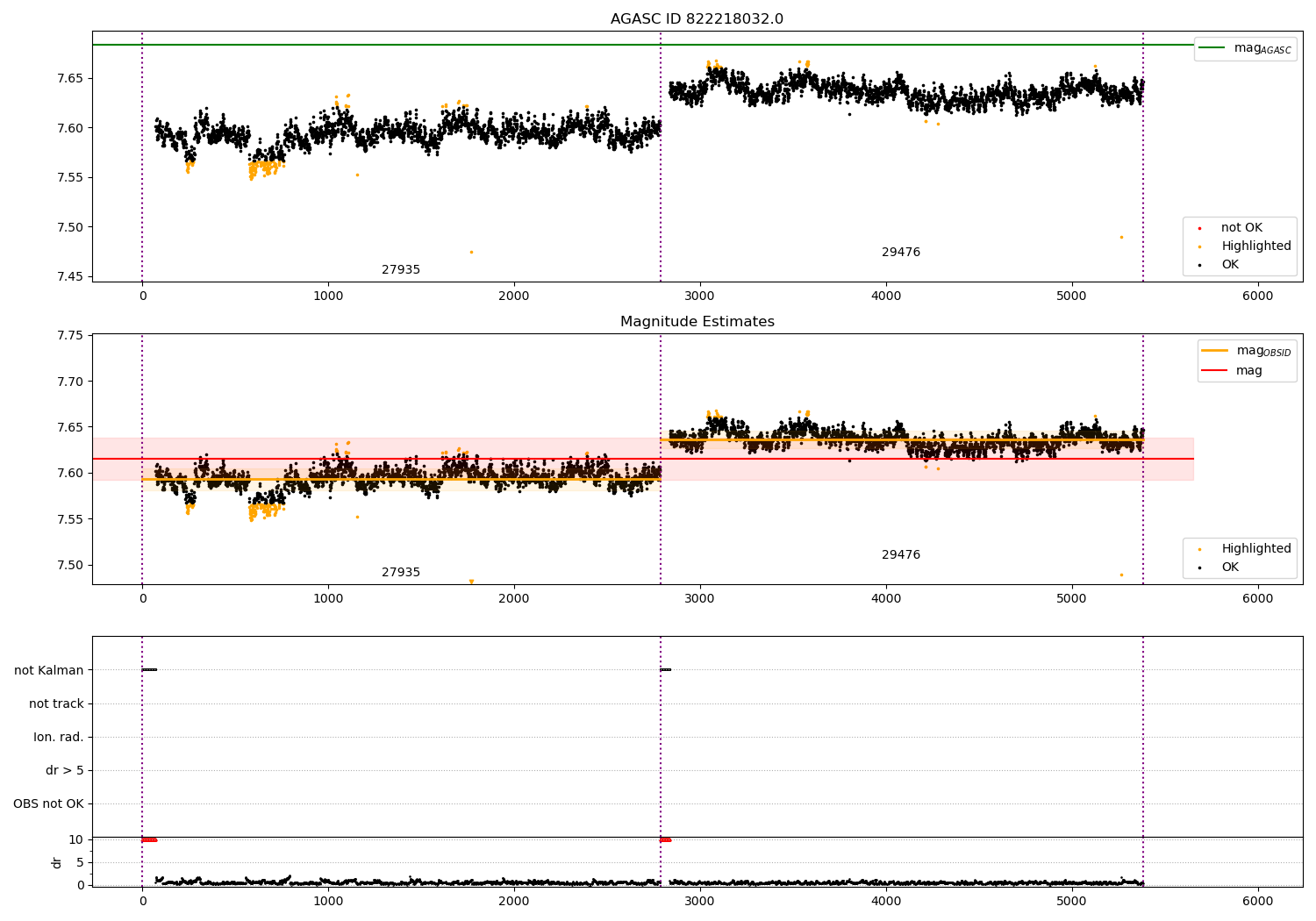Click the 7.45 y-tick label in top plot

click(x=69, y=277)
